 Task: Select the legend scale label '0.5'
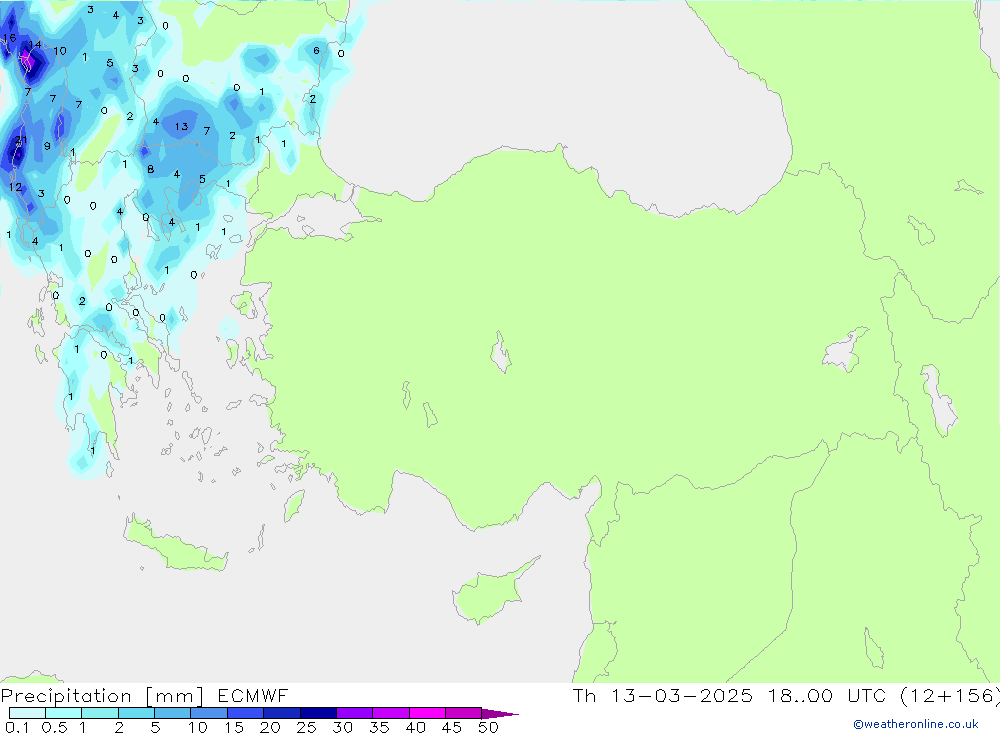point(54,727)
